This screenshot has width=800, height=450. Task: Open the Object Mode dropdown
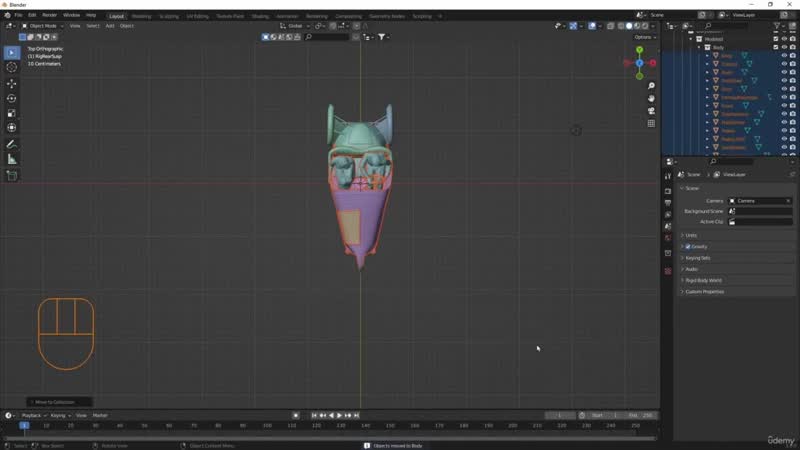(x=42, y=26)
